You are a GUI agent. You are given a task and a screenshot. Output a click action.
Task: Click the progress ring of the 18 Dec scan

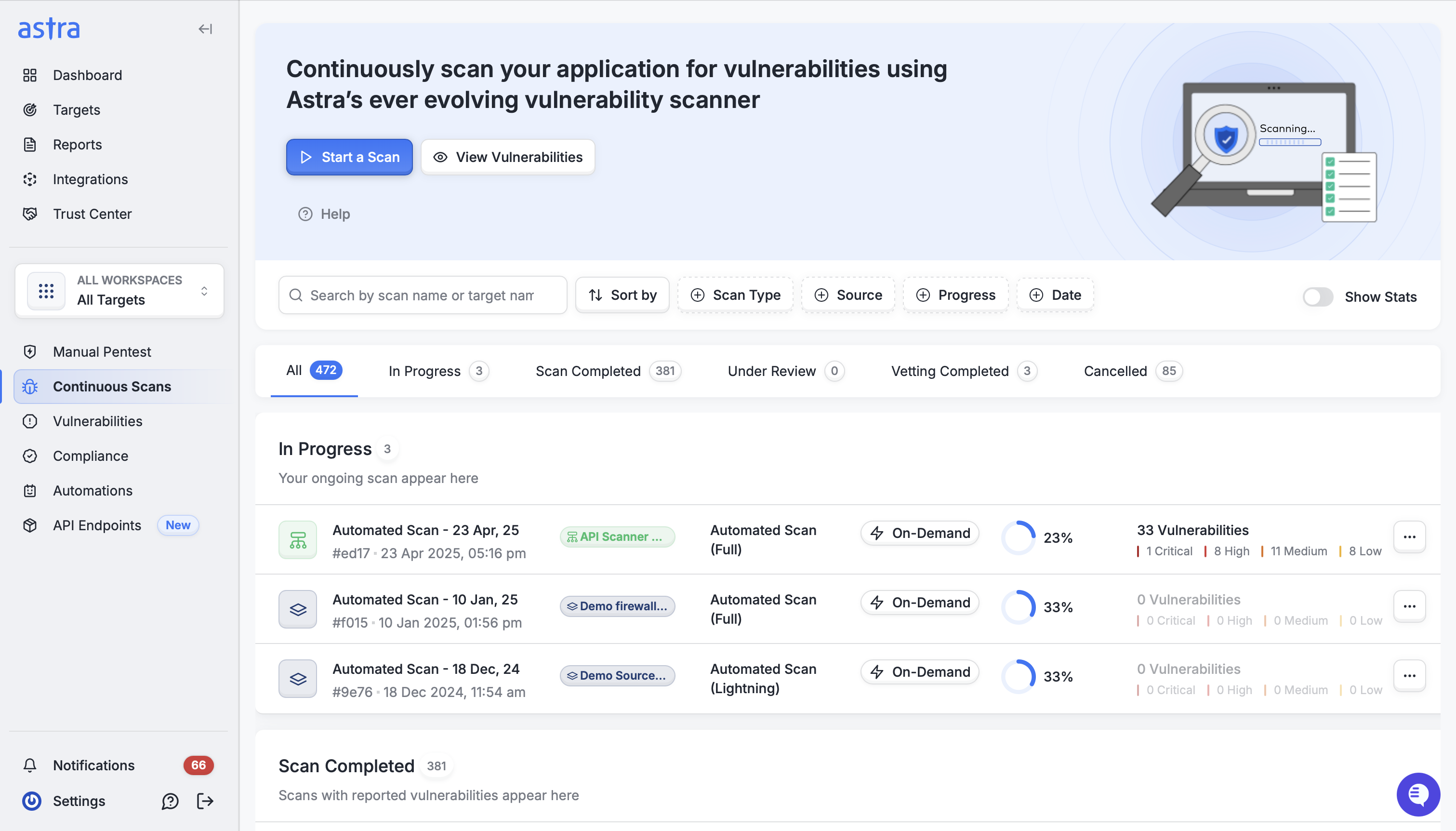tap(1018, 677)
